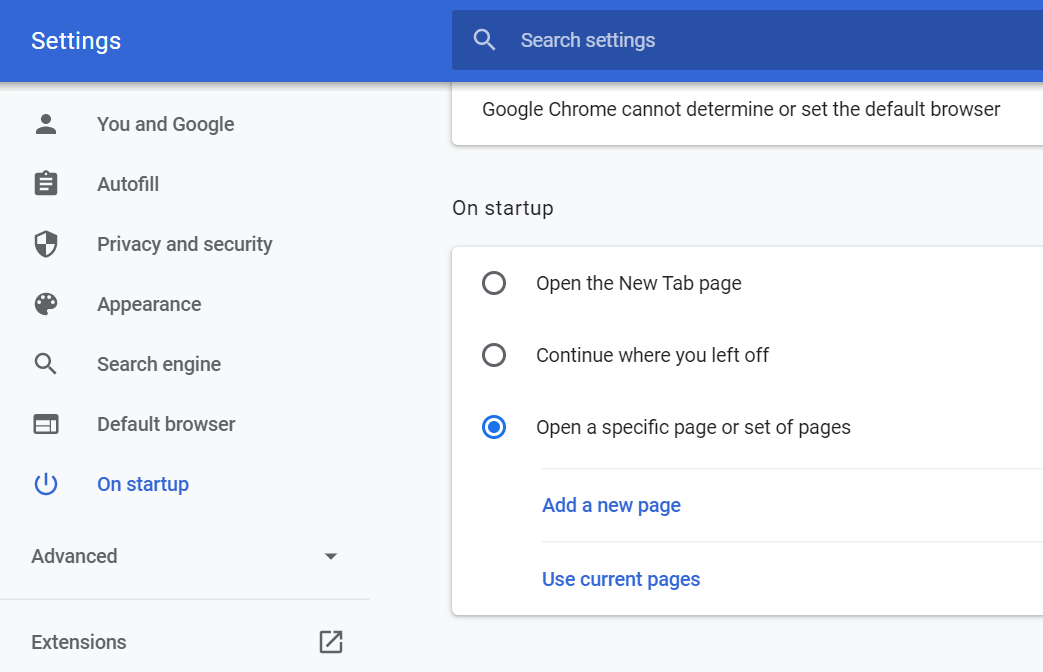The width and height of the screenshot is (1043, 672).
Task: Click the On startup power icon
Action: point(46,483)
